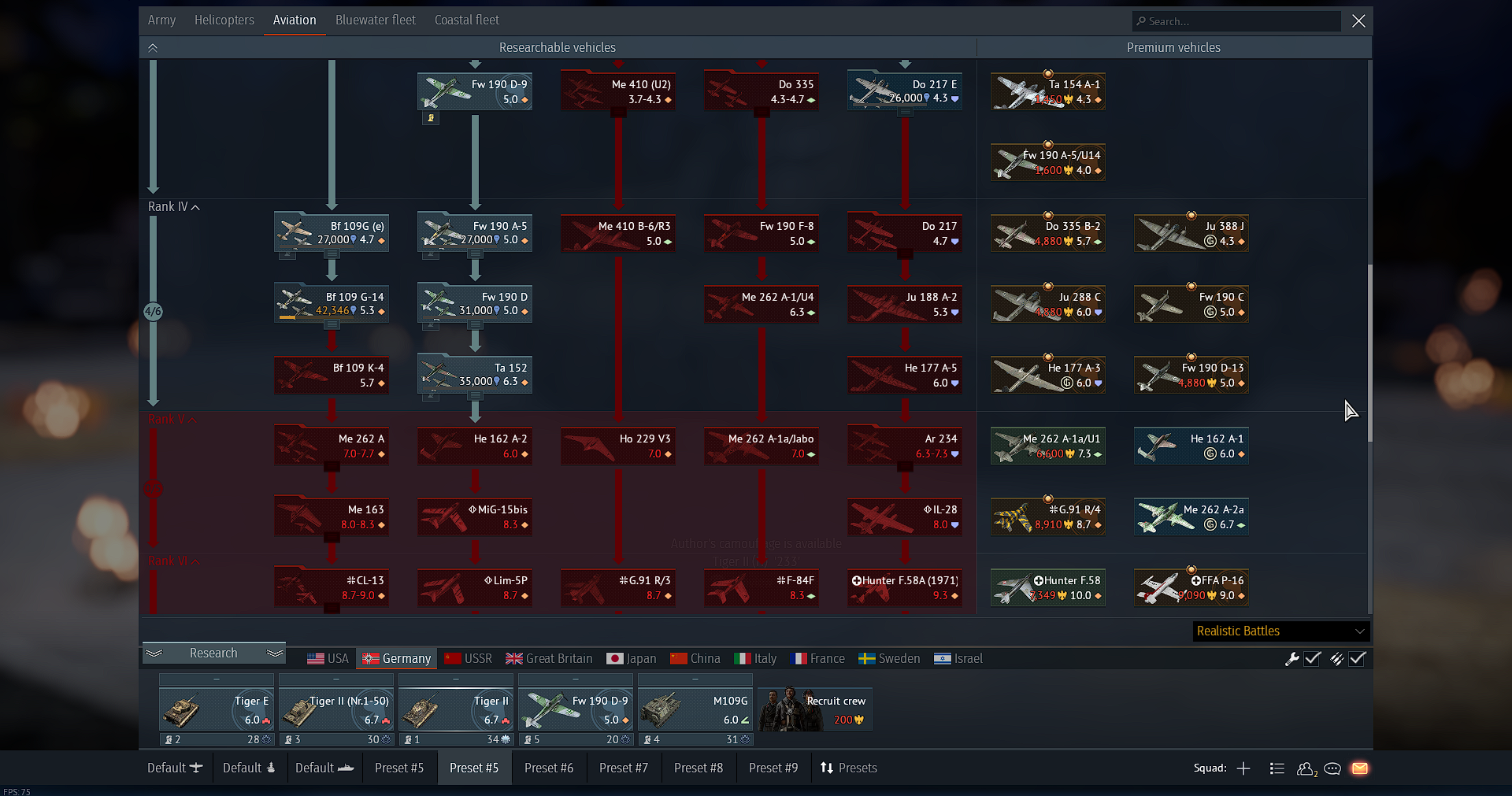Switch to the Helicopters tab
The width and height of the screenshot is (1512, 796).
224,20
